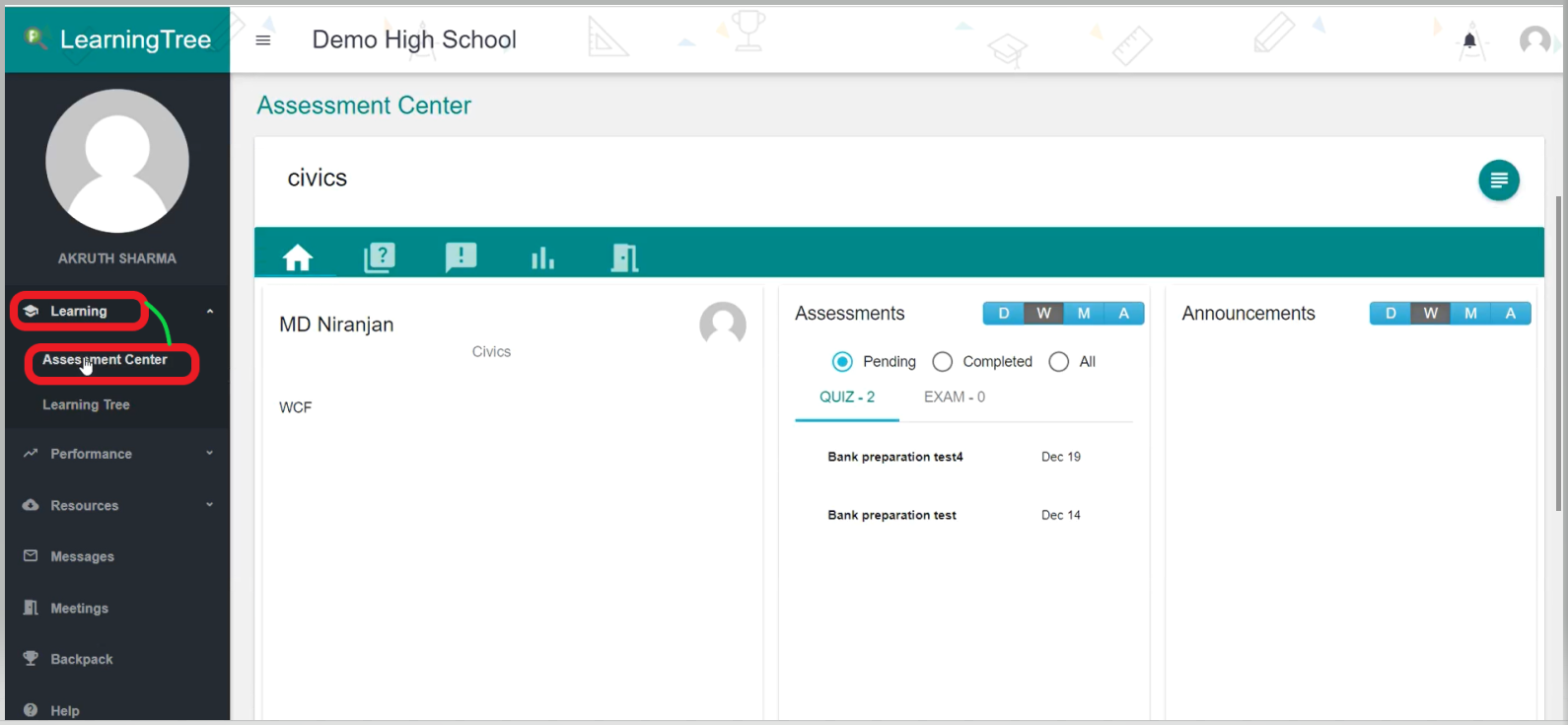The height and width of the screenshot is (725, 1568).
Task: Open the announcements exclamation icon tab
Action: tap(461, 257)
